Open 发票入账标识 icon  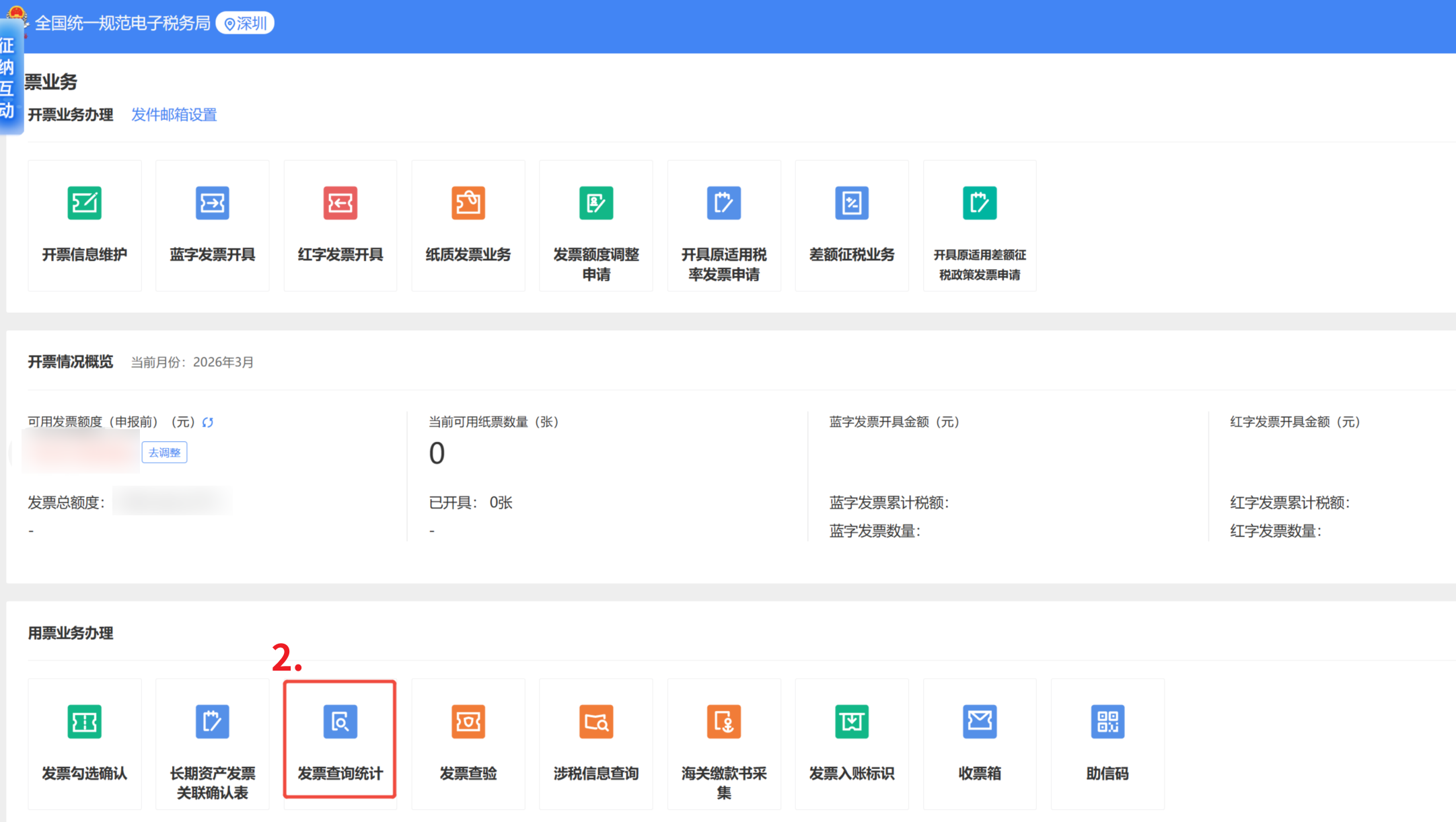[851, 722]
